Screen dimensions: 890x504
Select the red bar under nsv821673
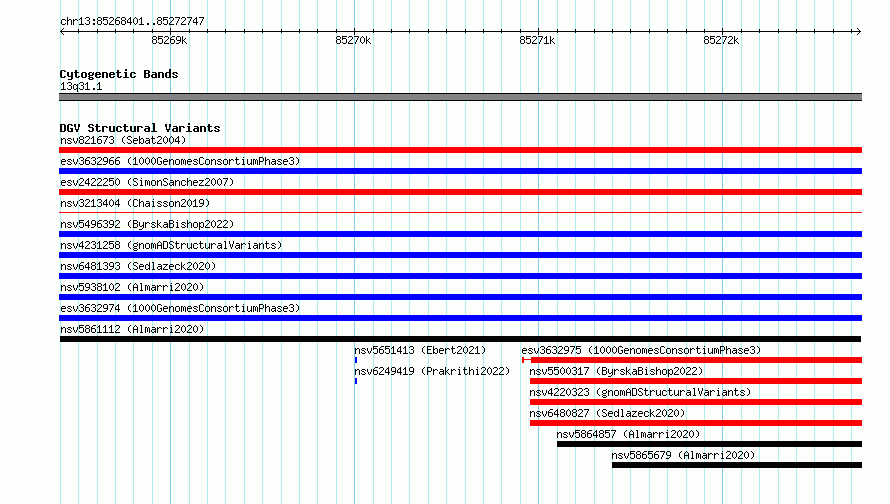coord(460,150)
